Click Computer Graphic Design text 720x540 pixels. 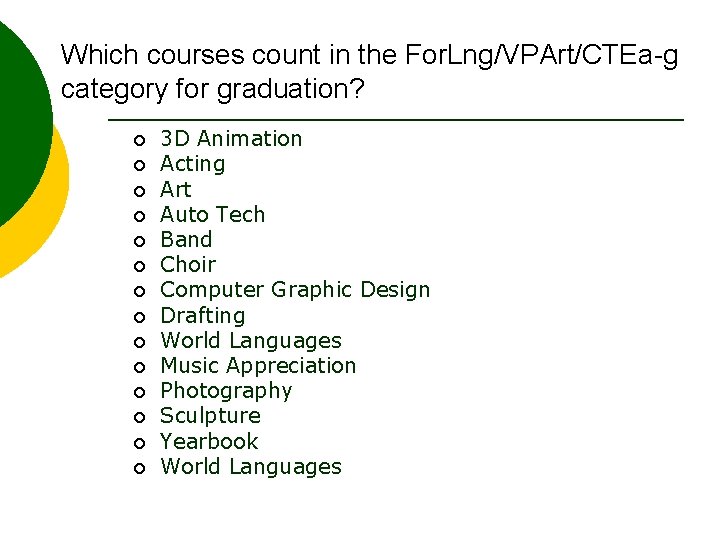[x=295, y=290]
